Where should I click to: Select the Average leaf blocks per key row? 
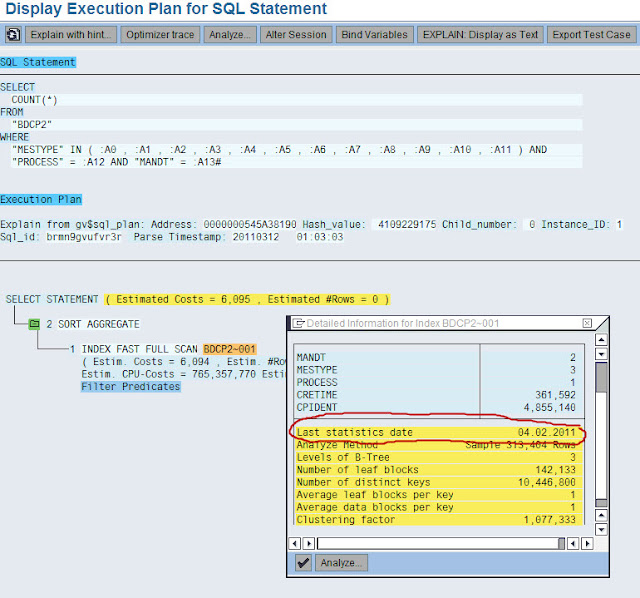[x=438, y=495]
